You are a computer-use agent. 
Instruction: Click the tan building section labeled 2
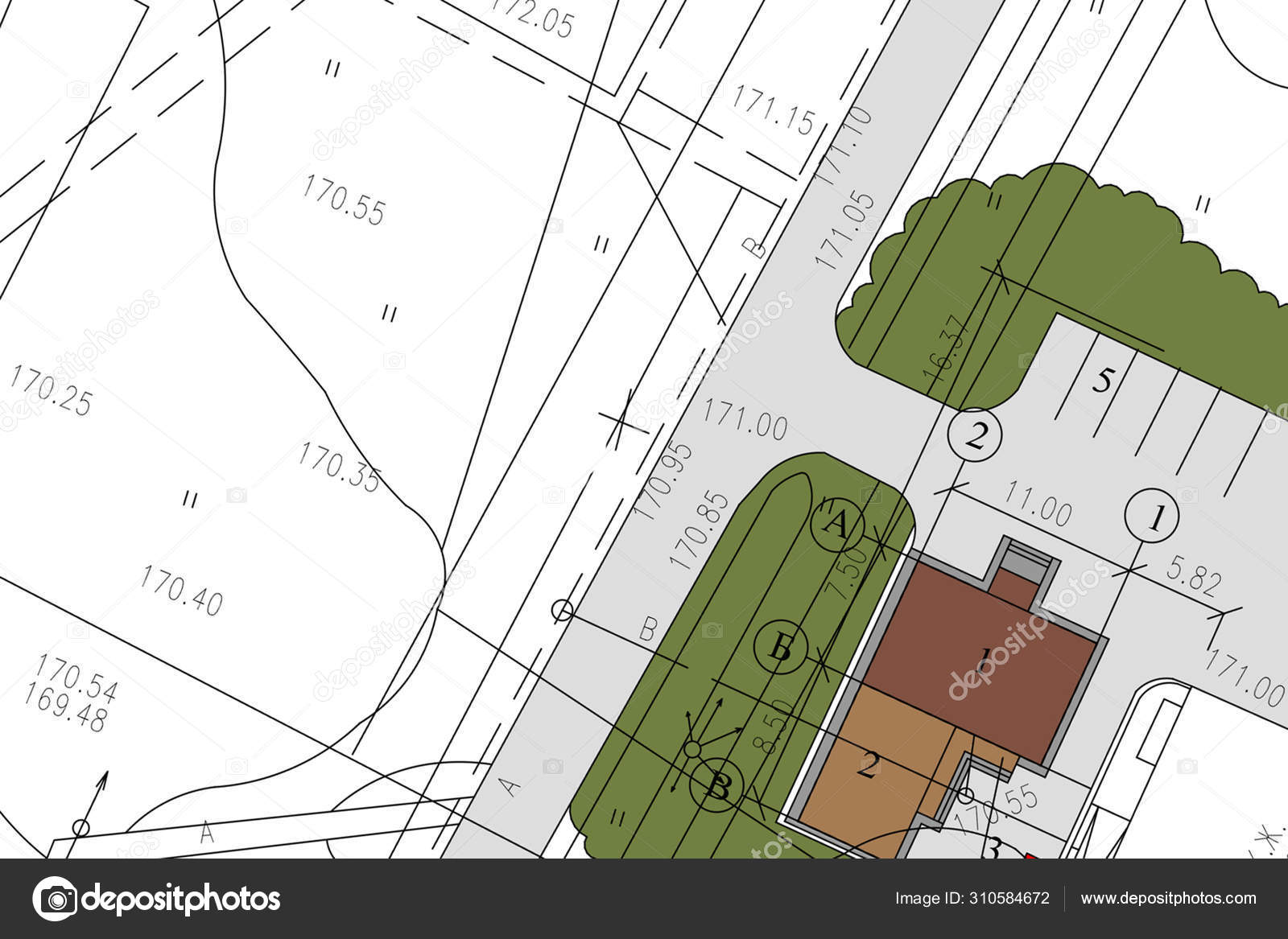869,764
